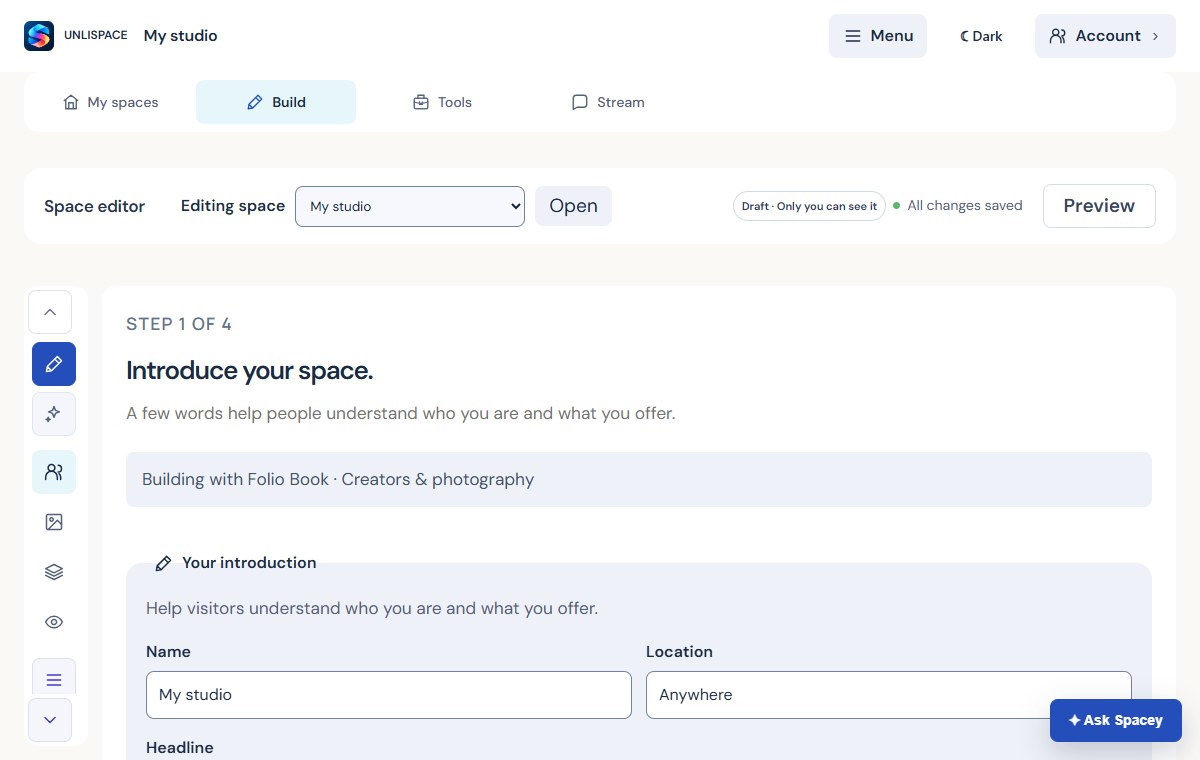Open the Account menu
Screen dimensions: 1200x760
point(1105,36)
